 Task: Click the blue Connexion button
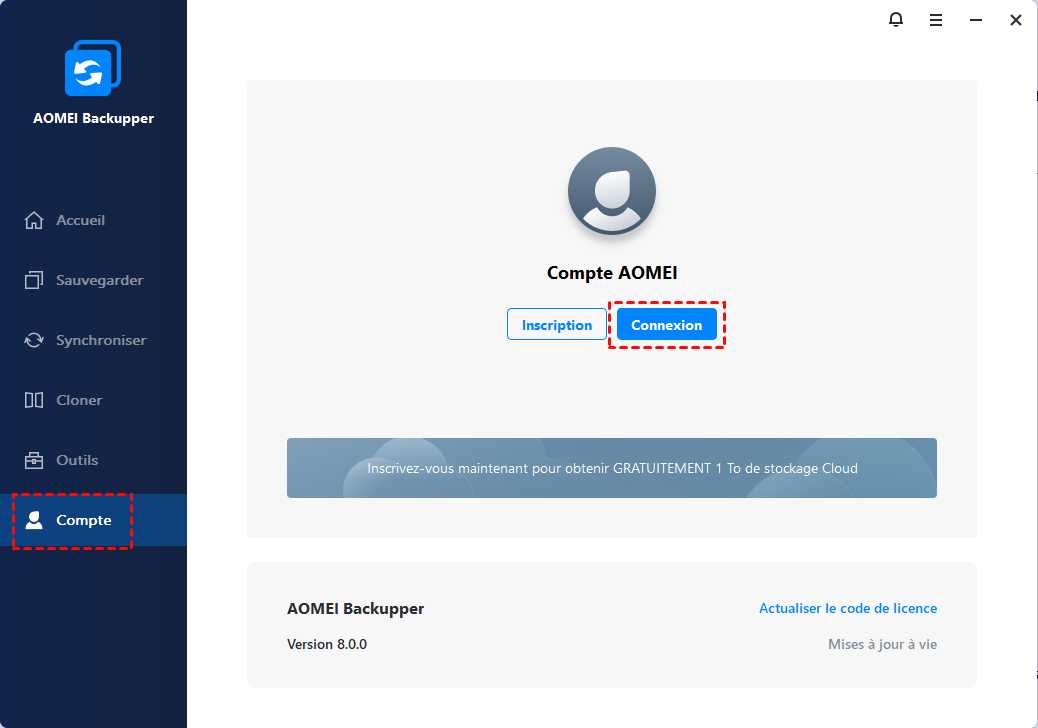(667, 324)
